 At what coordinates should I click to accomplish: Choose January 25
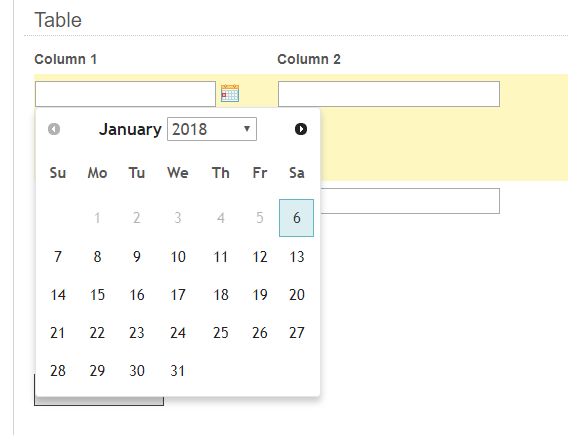[221, 332]
